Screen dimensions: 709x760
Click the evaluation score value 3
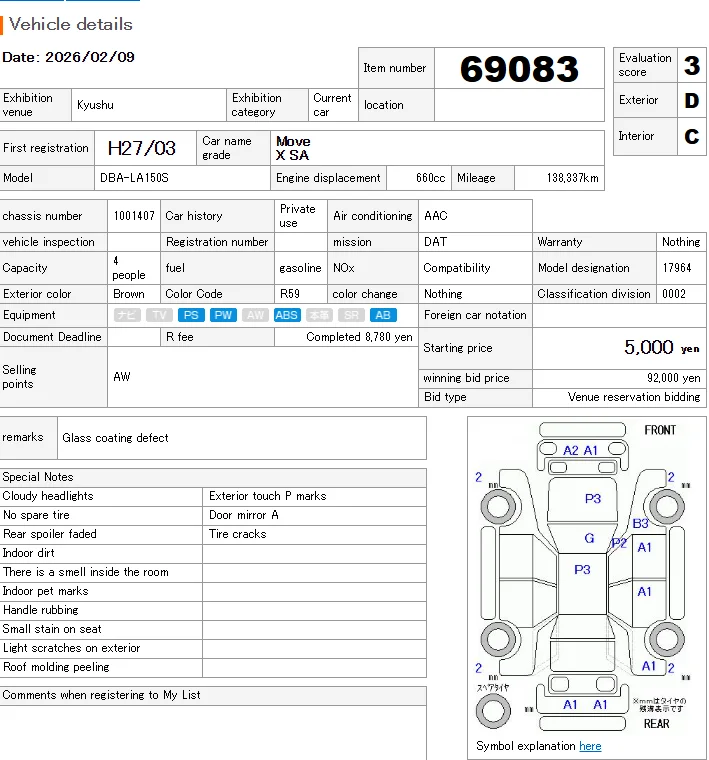[x=692, y=65]
